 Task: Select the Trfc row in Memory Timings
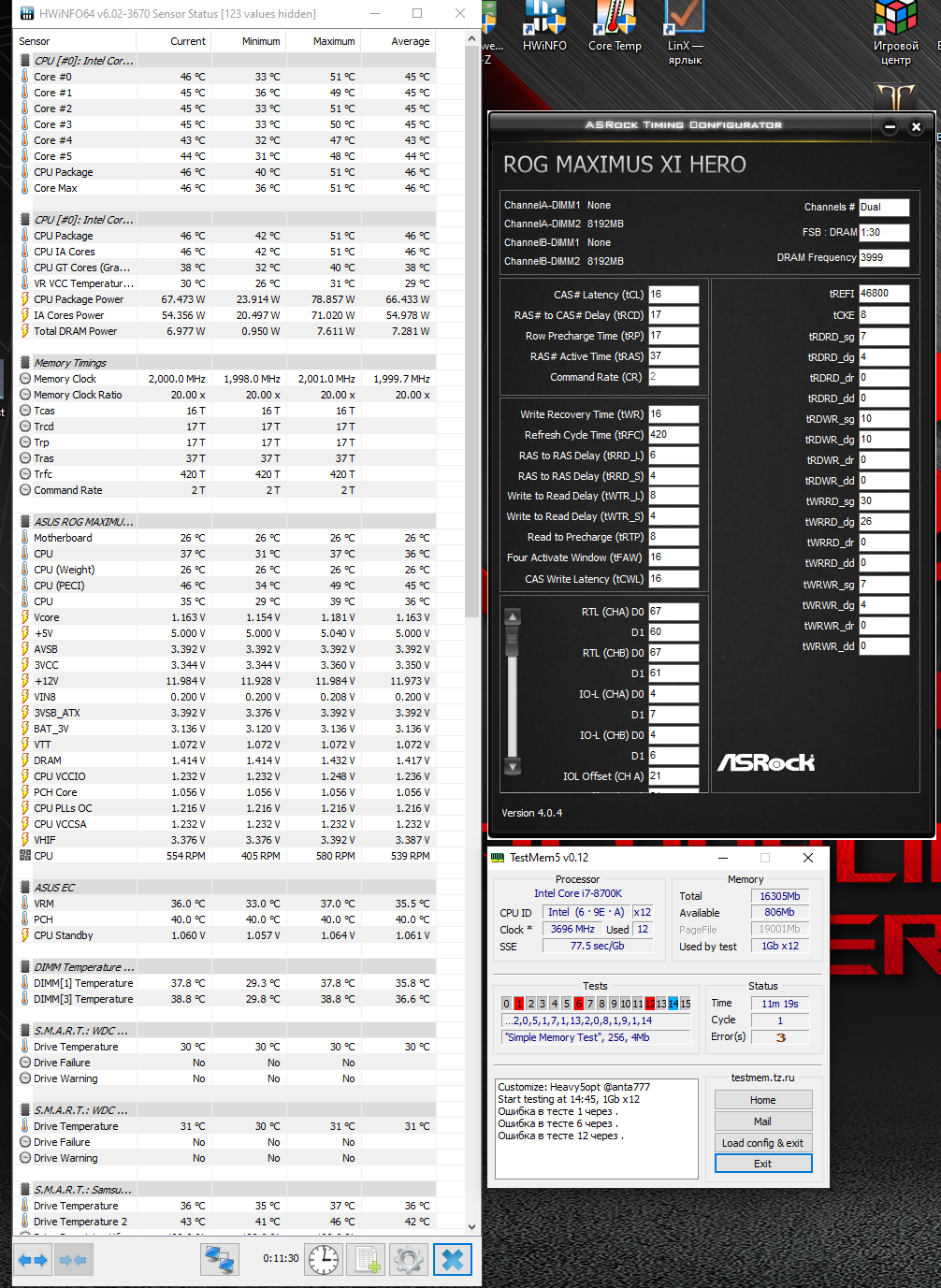[225, 474]
